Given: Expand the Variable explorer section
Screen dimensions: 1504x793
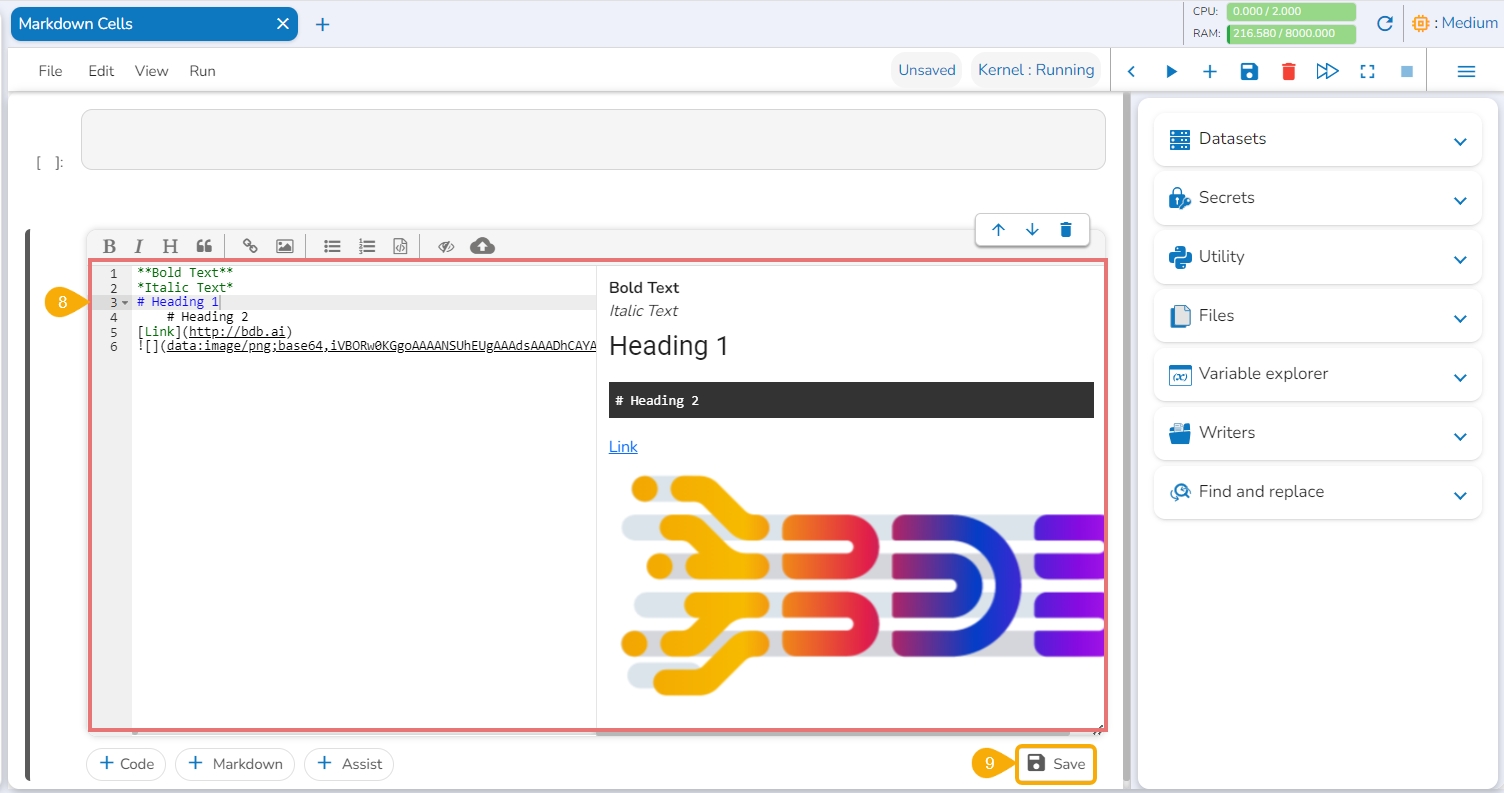Looking at the screenshot, I should 1317,374.
